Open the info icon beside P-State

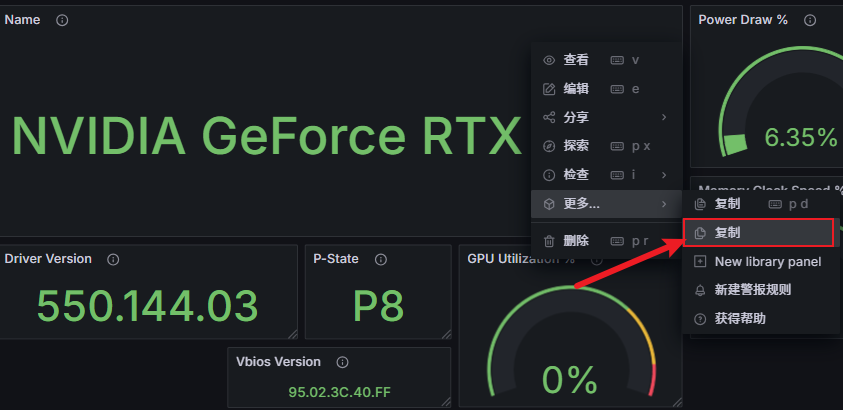point(381,260)
